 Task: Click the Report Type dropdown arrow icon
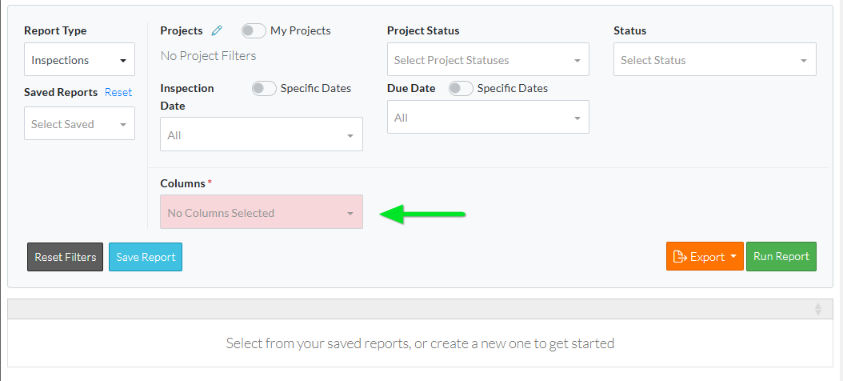tap(123, 60)
